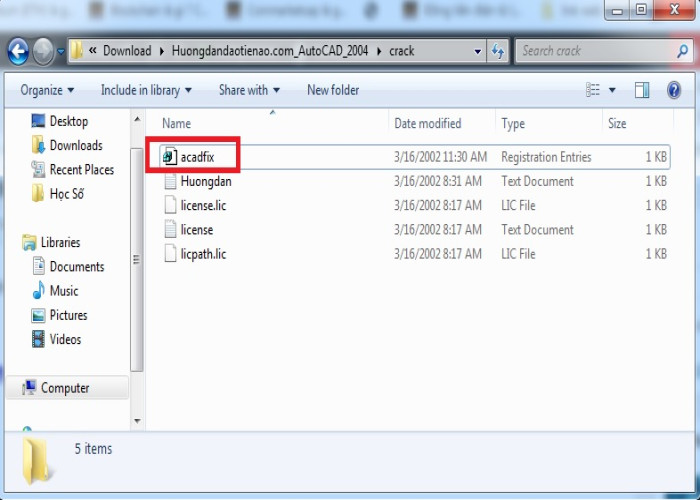Click the navigation pane scrollbar down arrow
Image resolution: width=700 pixels, height=500 pixels.
pyautogui.click(x=139, y=420)
